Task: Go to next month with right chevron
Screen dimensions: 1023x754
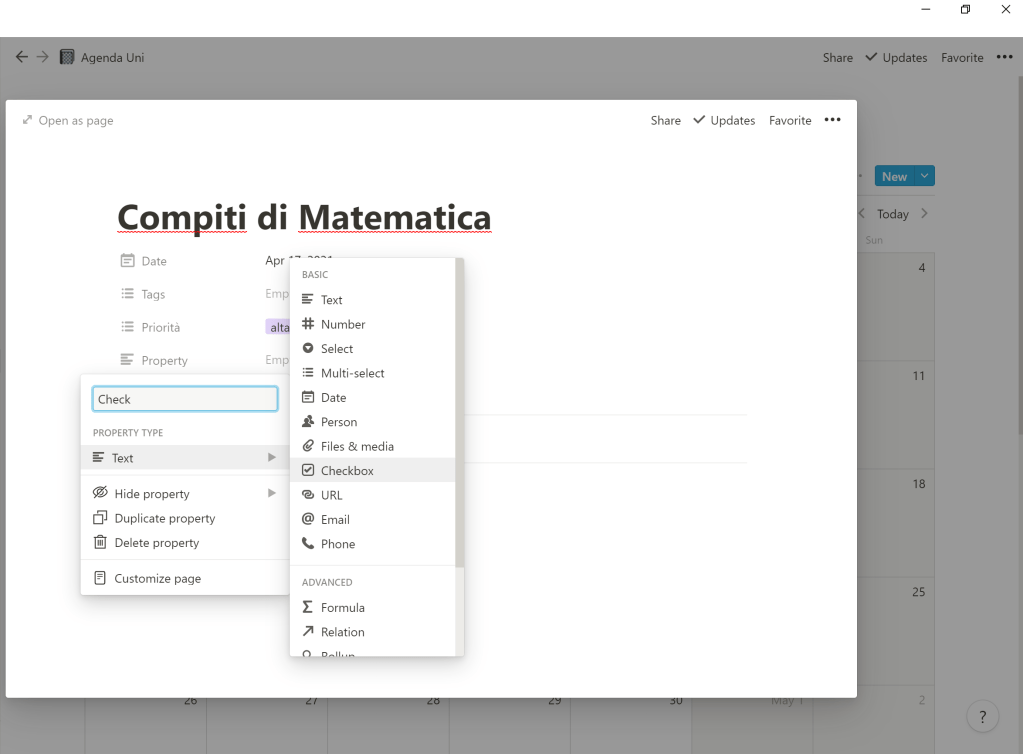Action: (924, 214)
